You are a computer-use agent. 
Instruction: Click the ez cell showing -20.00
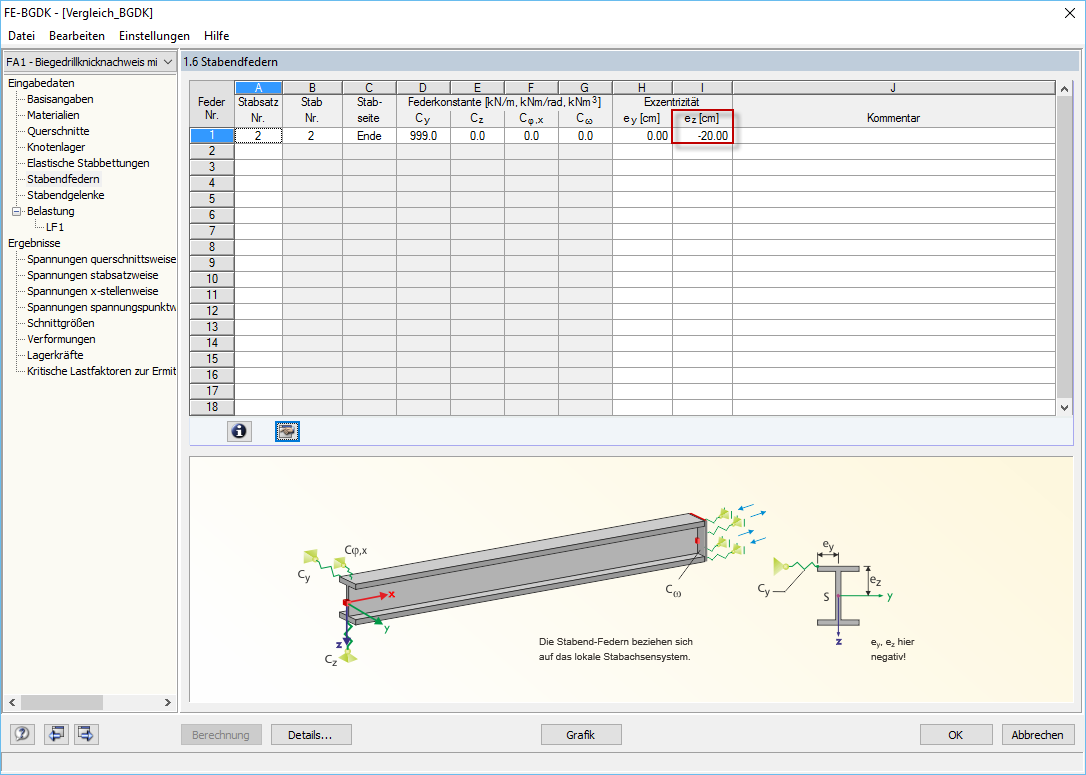[x=702, y=136]
